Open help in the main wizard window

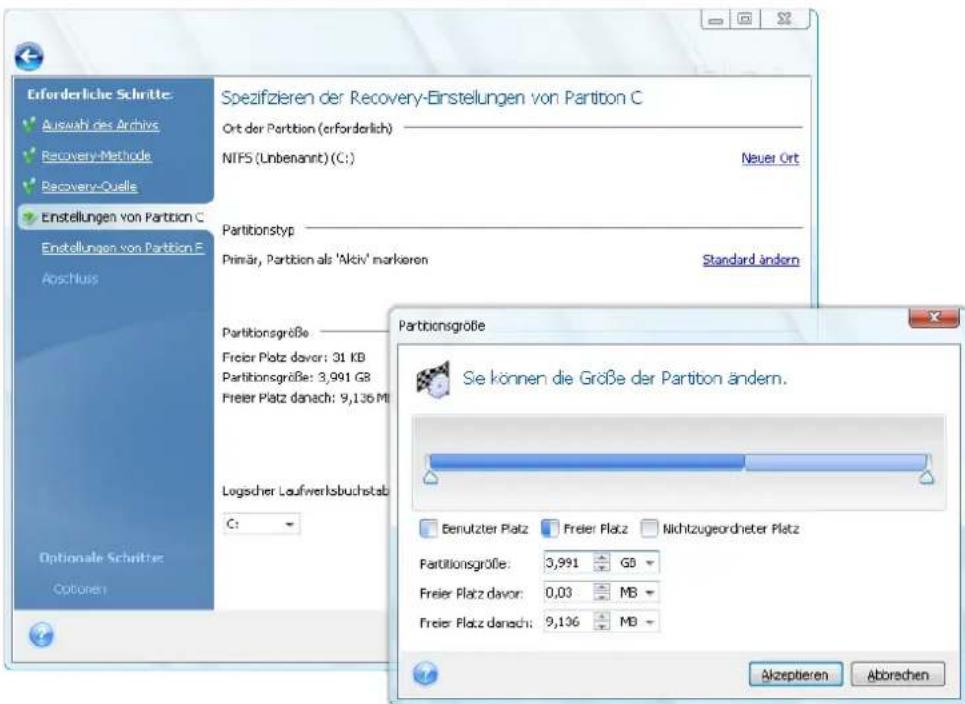coord(41,634)
